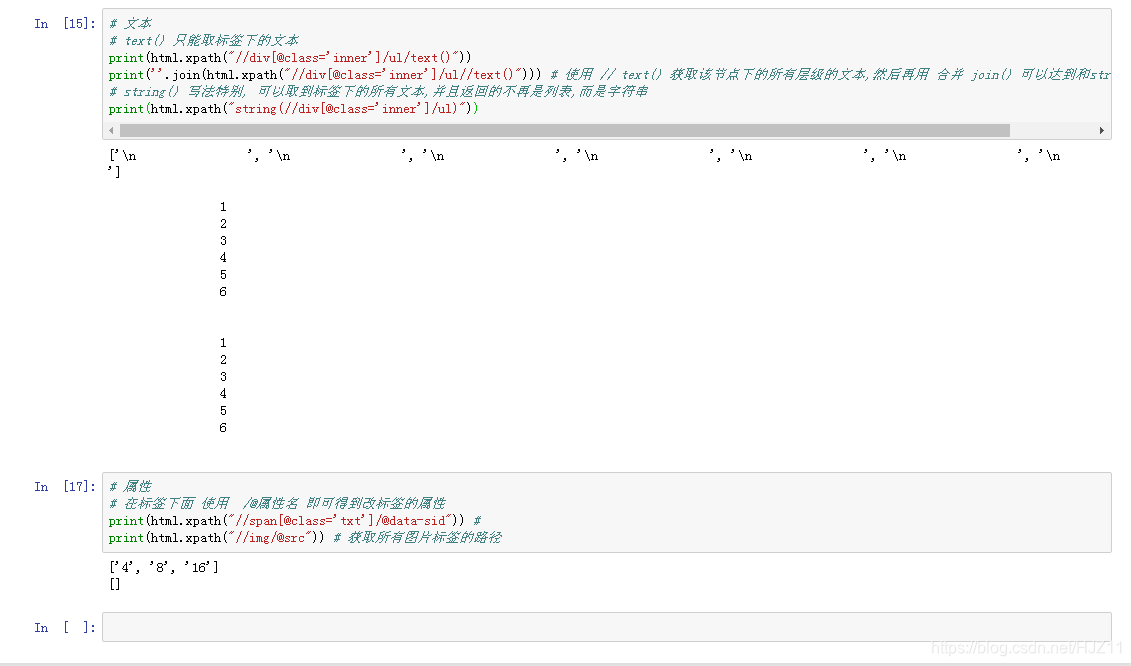Click the '# 在标签下面 使用 /@属性名' comment line
The image size is (1131, 666).
click(x=277, y=504)
